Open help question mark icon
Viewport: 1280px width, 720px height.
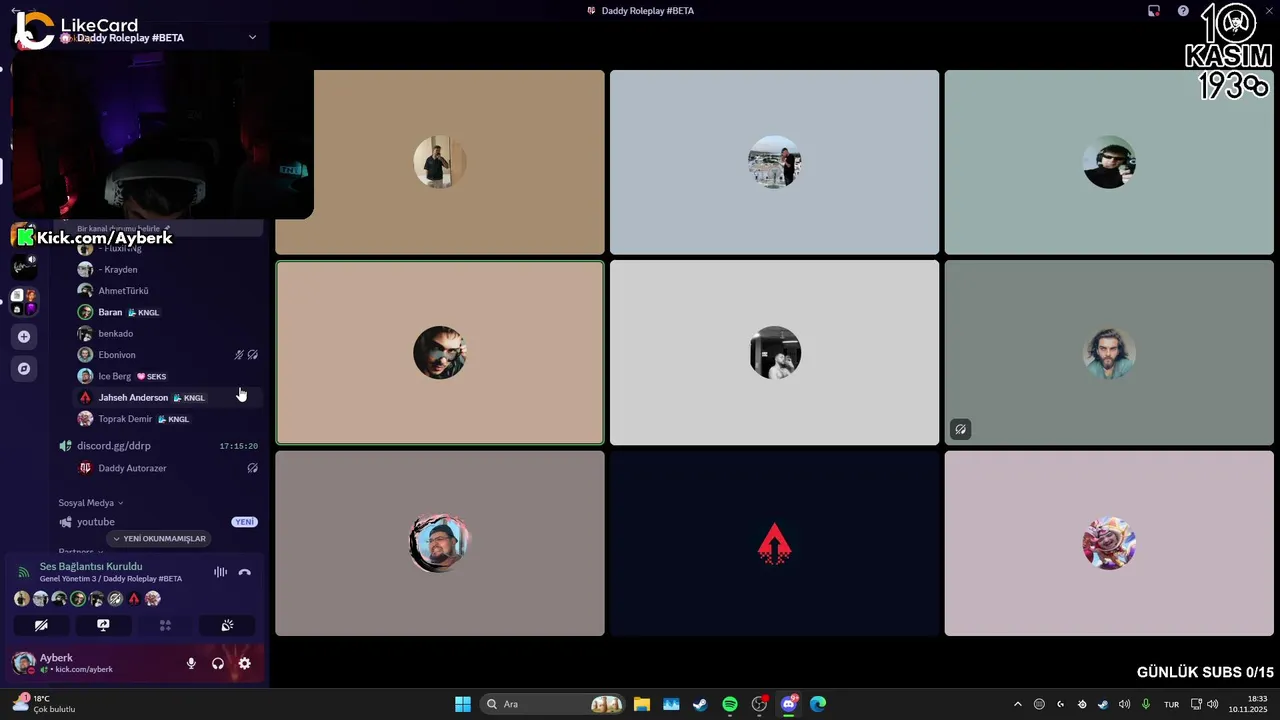(x=1183, y=11)
